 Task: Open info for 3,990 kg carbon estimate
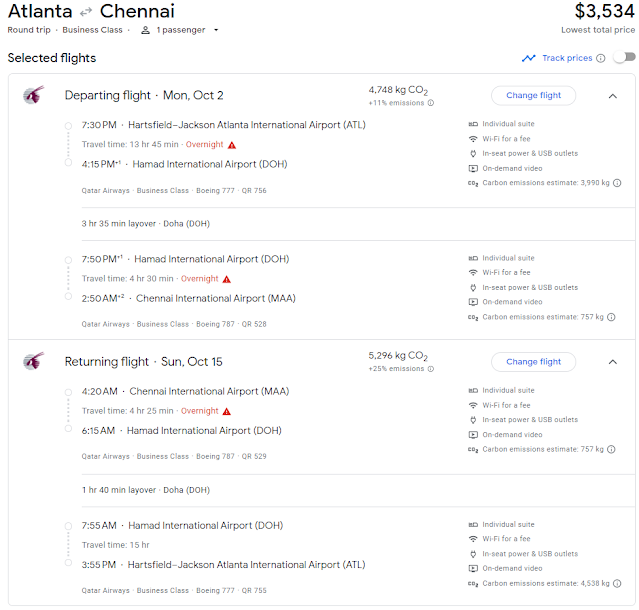pos(617,183)
